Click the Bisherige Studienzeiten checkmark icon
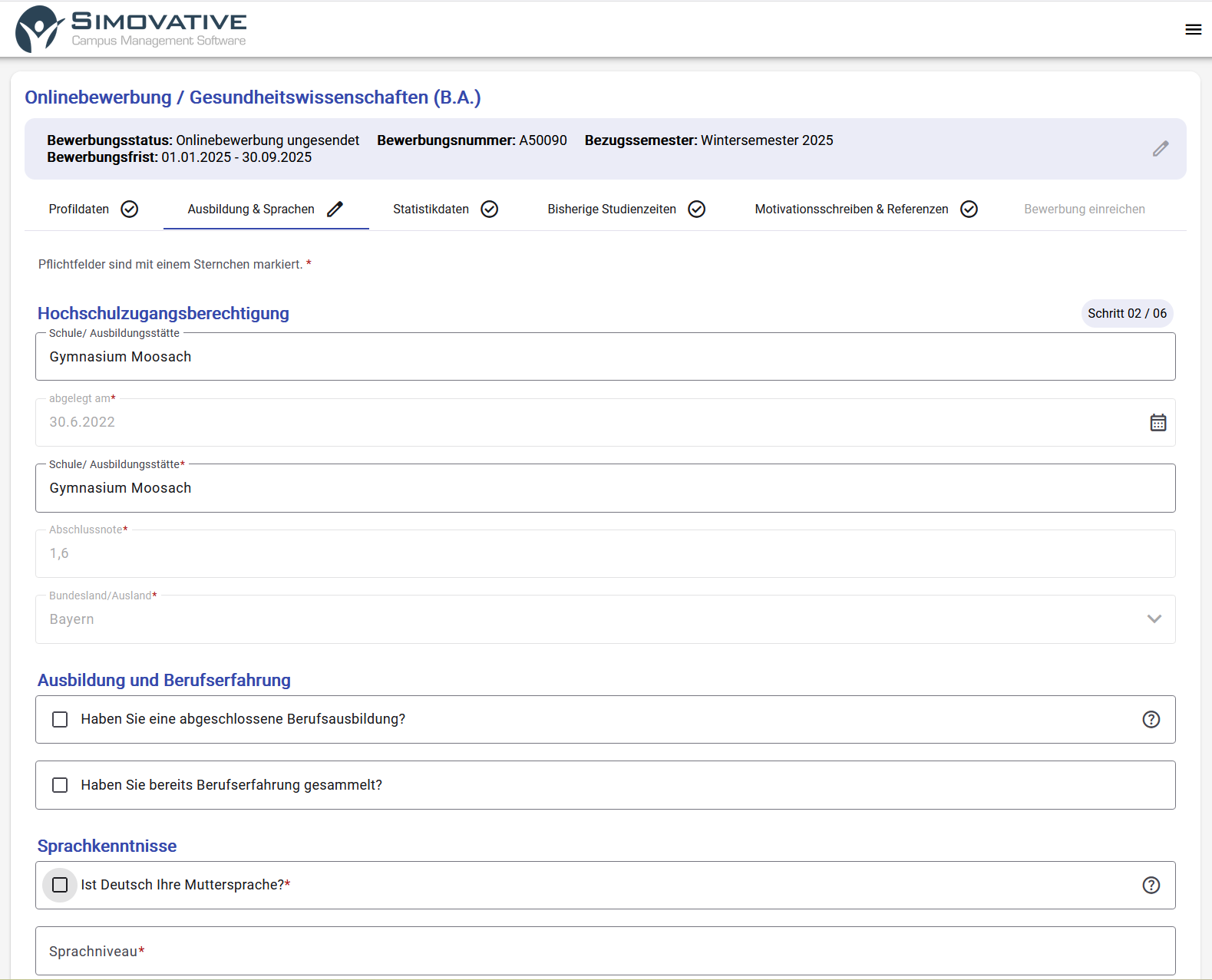 [x=697, y=210]
